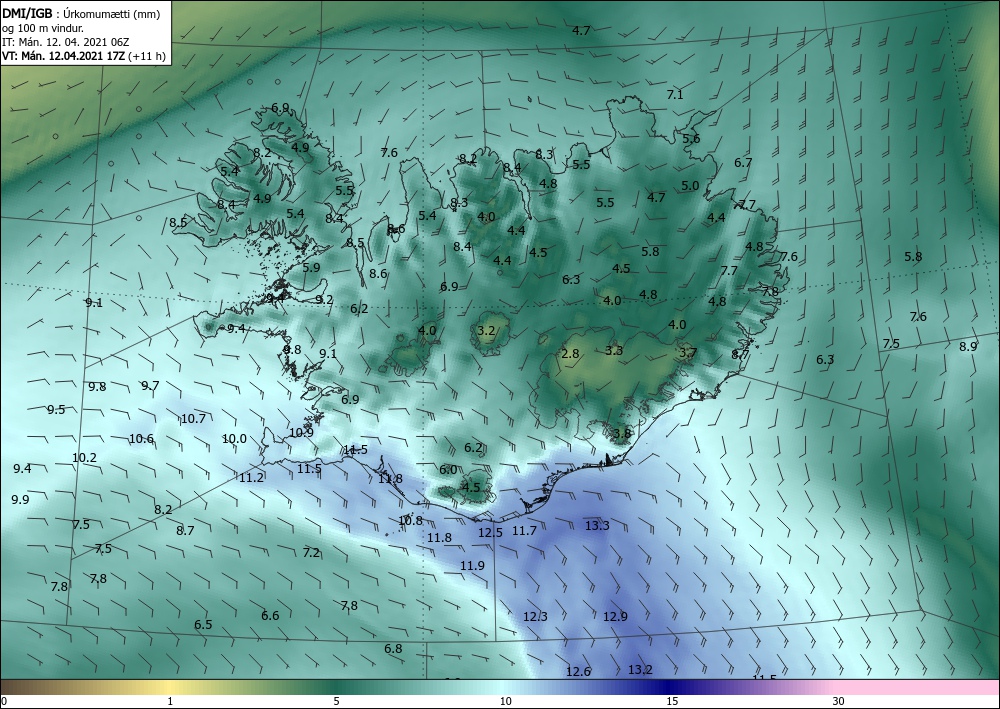
Task: Click the dark blue section of the color bar
Action: click(x=670, y=687)
